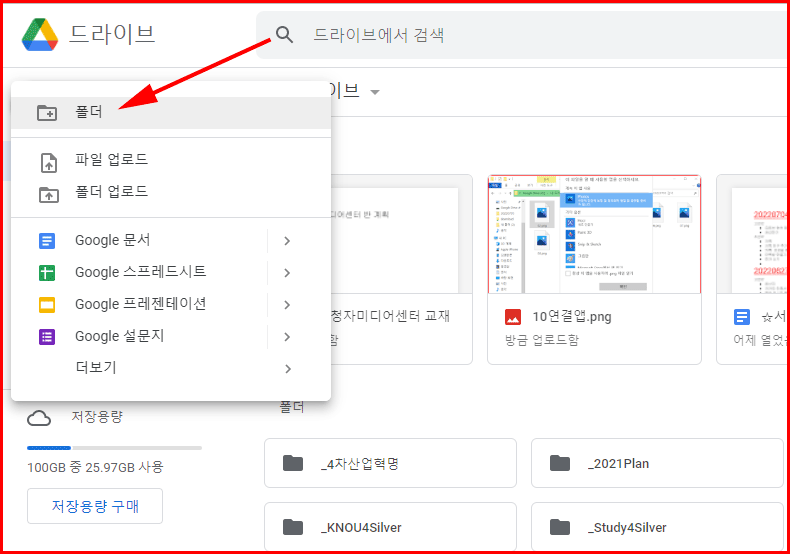Expand the Google 설문지 submenu arrow
This screenshot has height=554, width=790.
287,336
